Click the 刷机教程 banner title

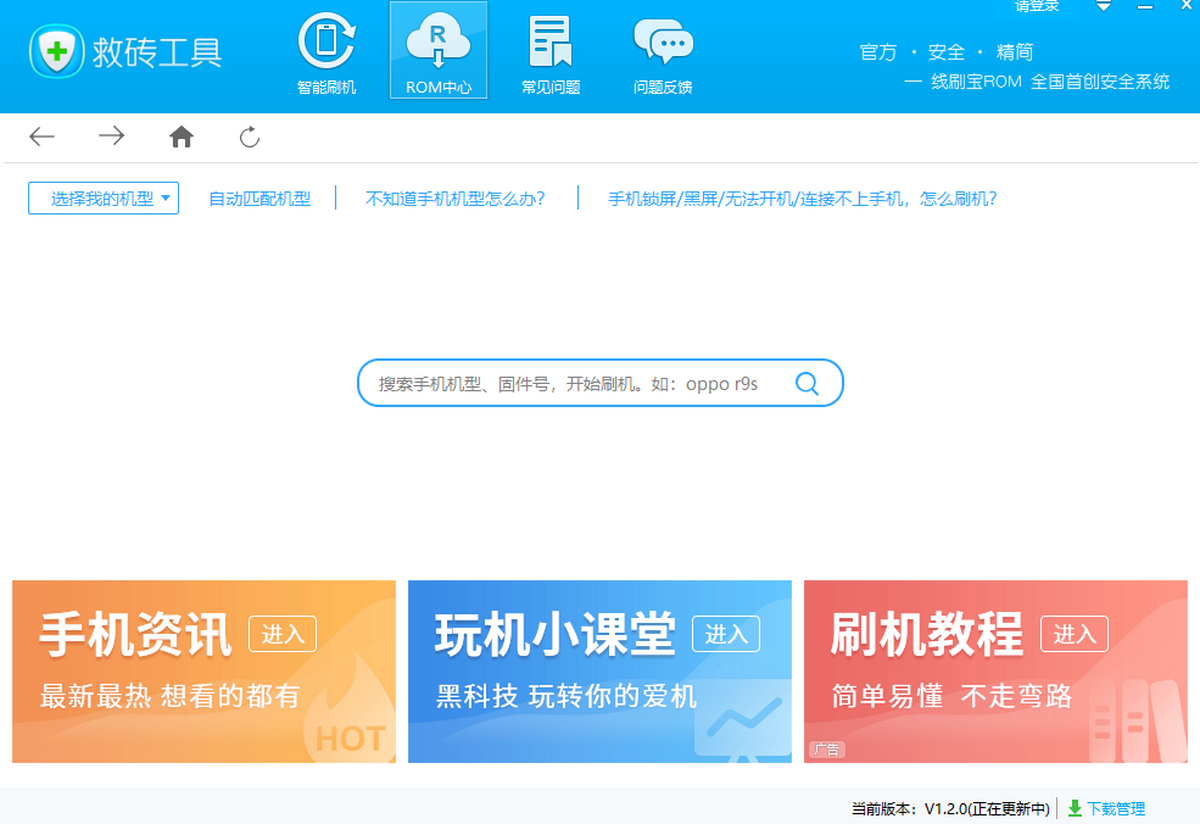click(927, 634)
